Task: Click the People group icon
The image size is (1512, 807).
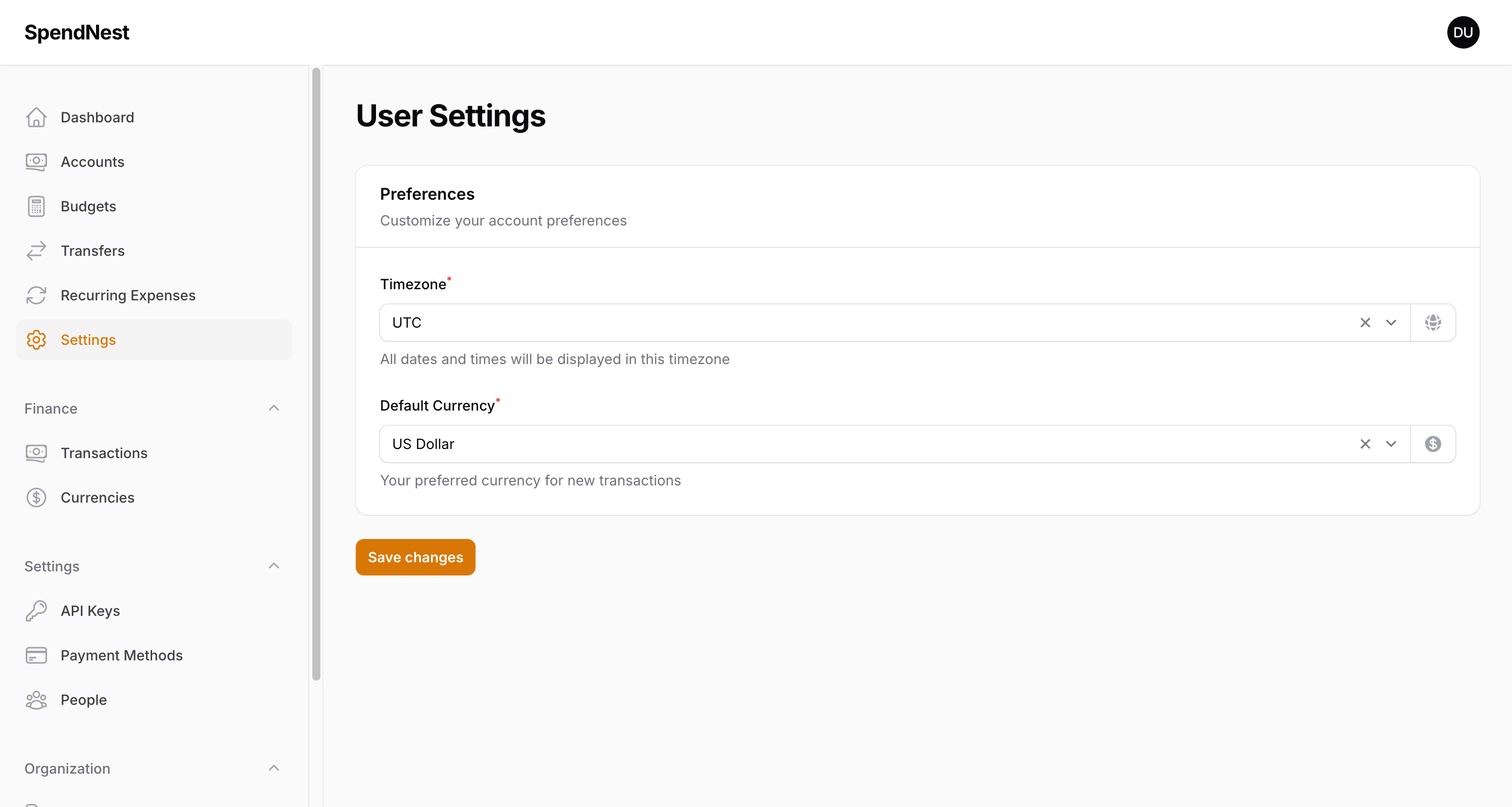Action: [x=36, y=700]
